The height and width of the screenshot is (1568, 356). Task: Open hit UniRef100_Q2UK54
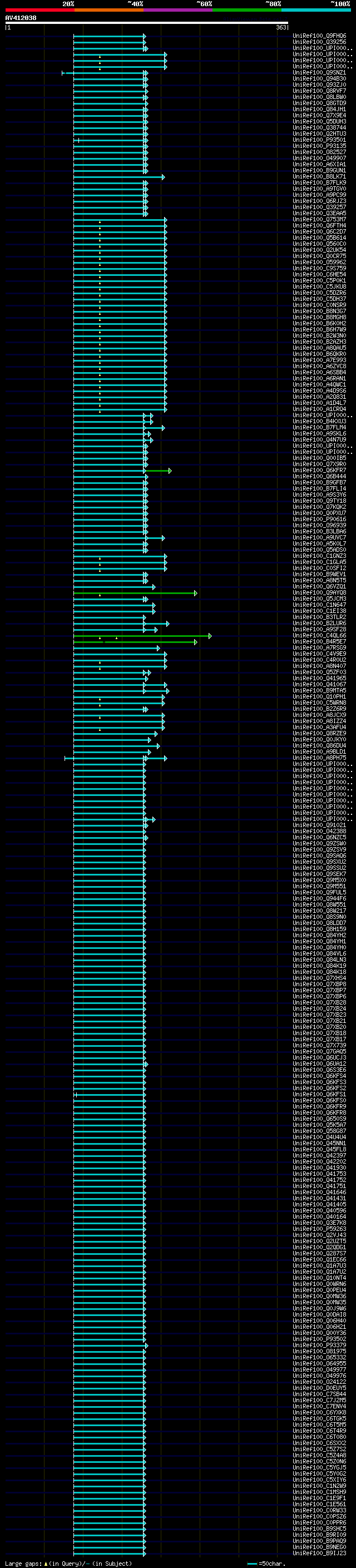319,250
